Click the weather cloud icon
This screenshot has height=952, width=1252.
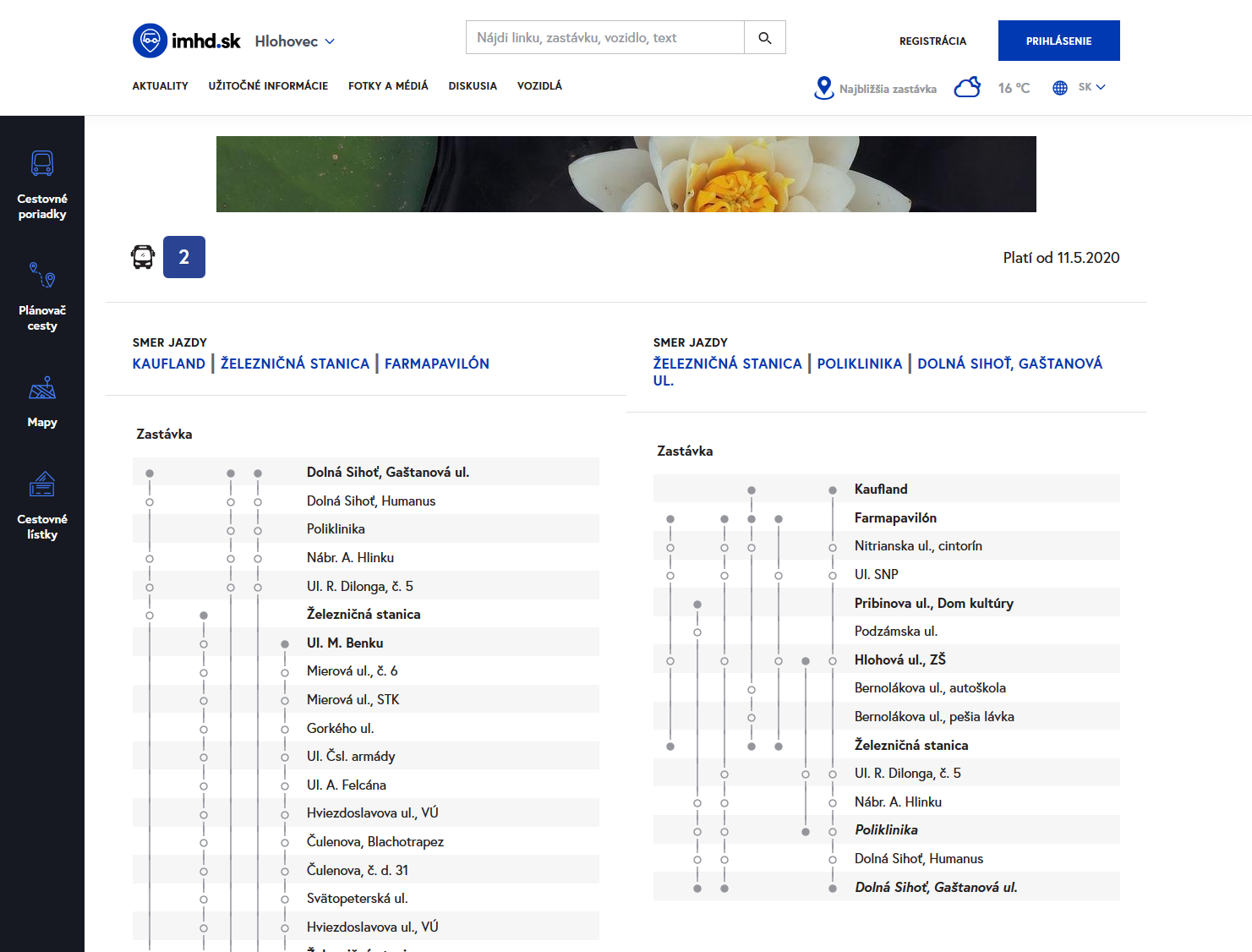pos(967,88)
